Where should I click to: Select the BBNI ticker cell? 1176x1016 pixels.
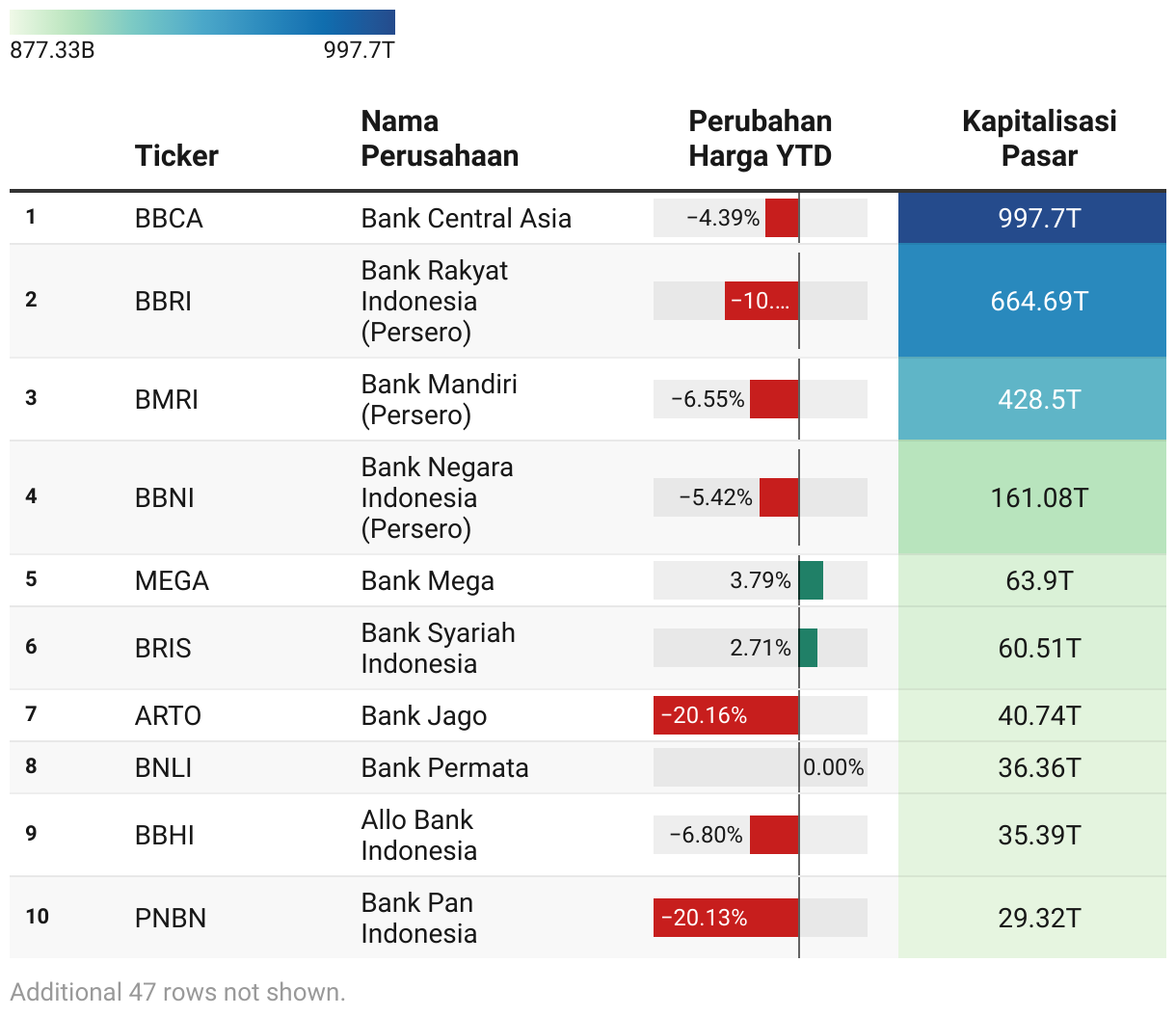pos(165,498)
